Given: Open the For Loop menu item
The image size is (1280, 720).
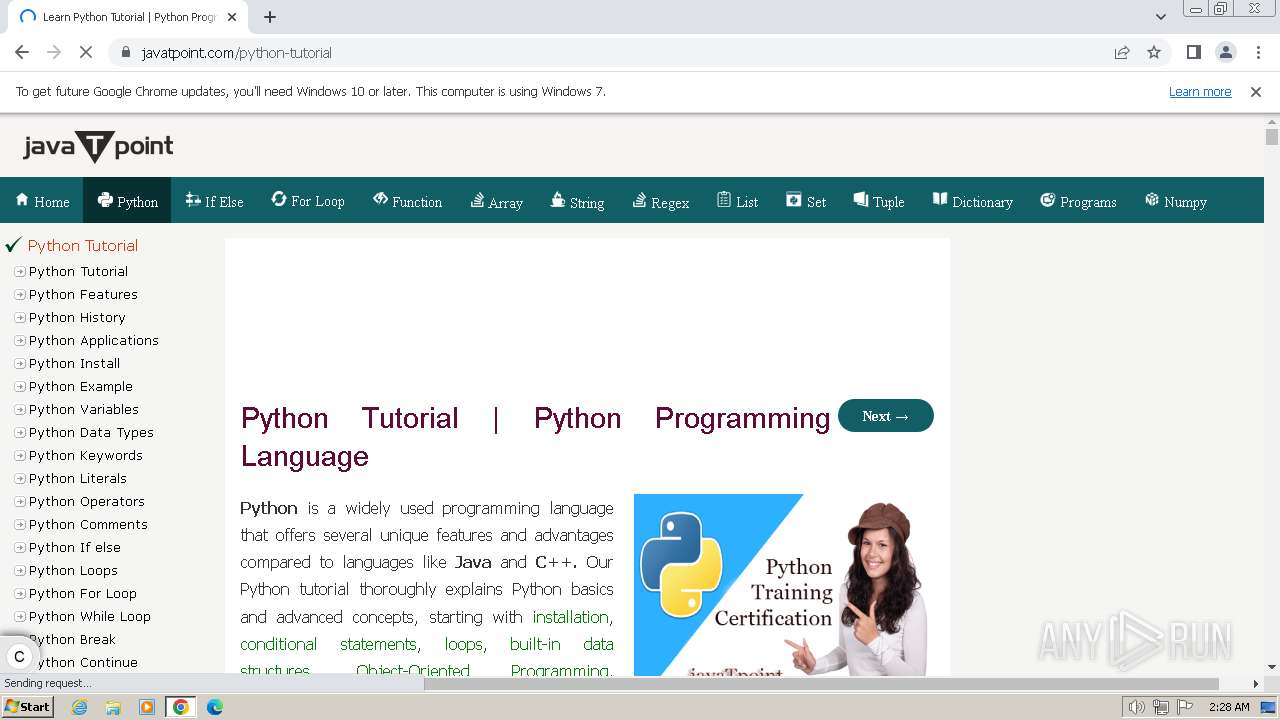Looking at the screenshot, I should click(308, 200).
